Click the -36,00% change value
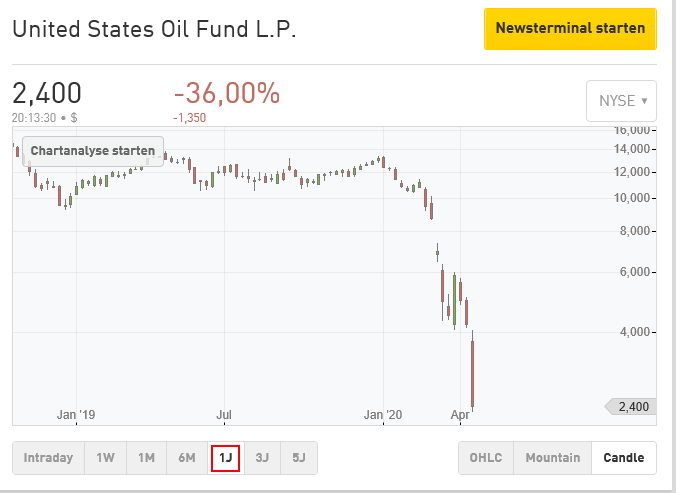 pos(227,94)
